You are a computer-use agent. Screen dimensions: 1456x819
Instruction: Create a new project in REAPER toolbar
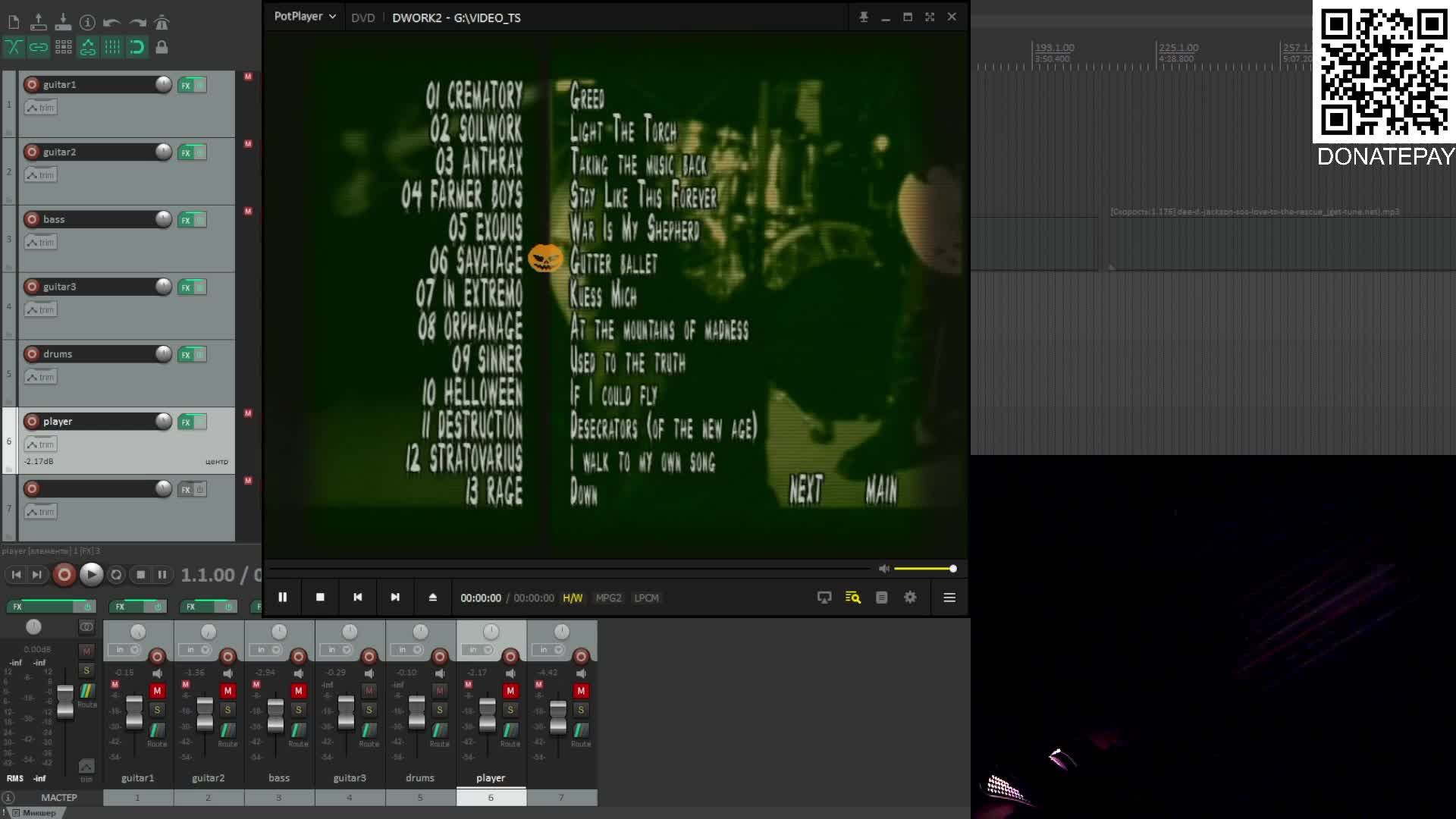pos(14,23)
